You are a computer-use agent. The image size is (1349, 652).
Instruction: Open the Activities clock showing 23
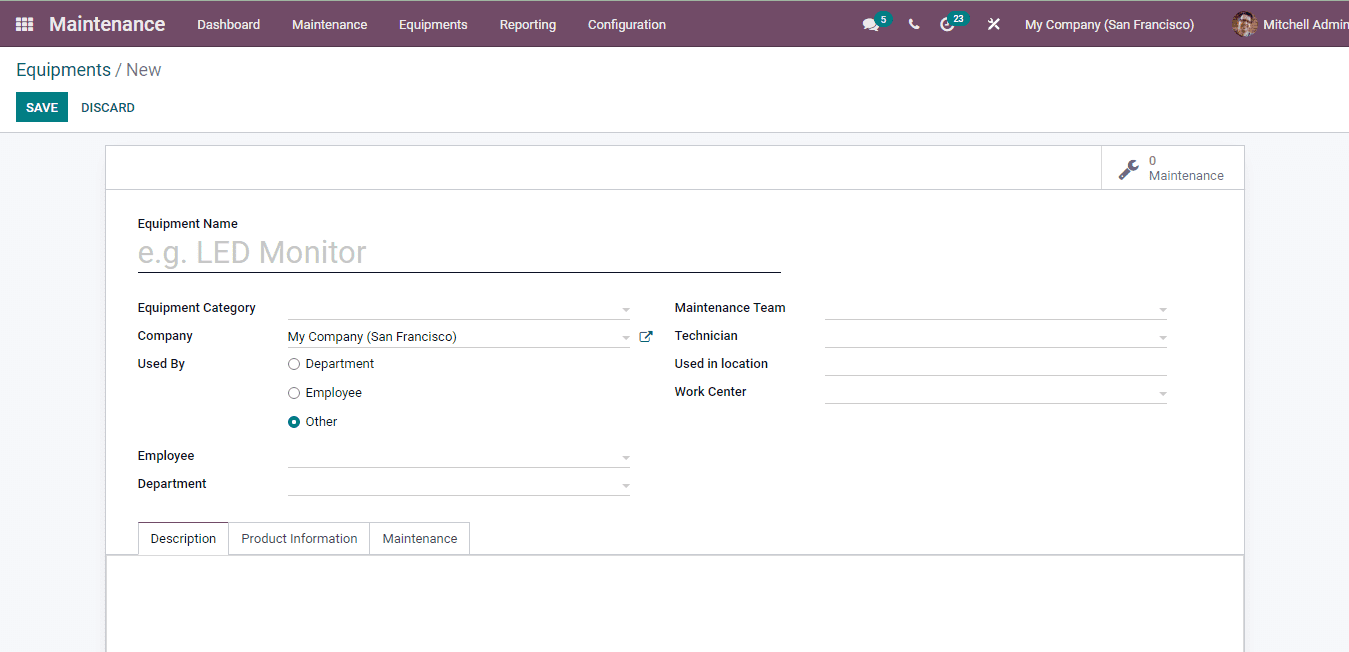pos(948,24)
